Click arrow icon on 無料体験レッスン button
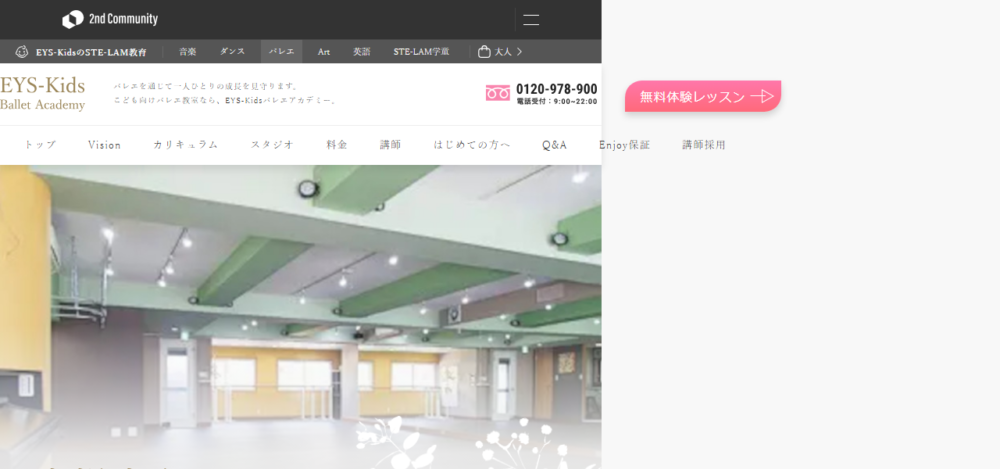The height and width of the screenshot is (469, 1000). pyautogui.click(x=762, y=96)
